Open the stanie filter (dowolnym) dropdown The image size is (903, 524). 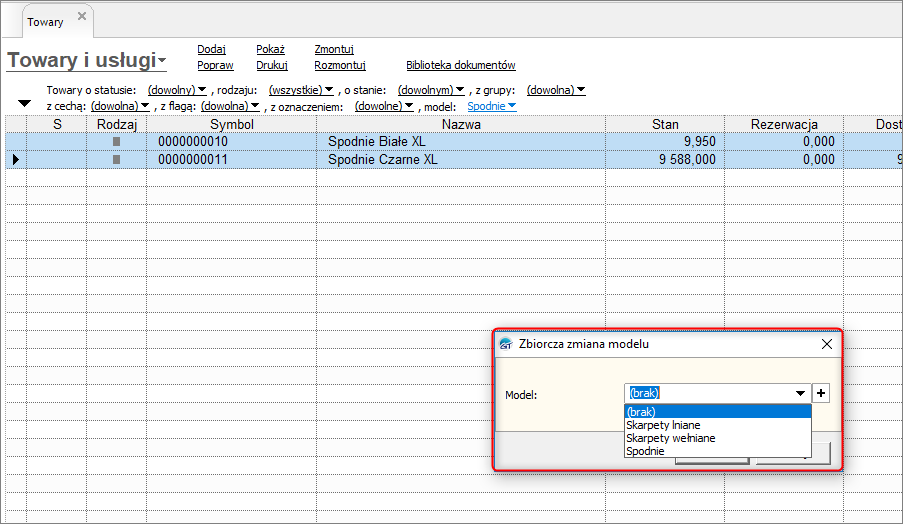431,90
